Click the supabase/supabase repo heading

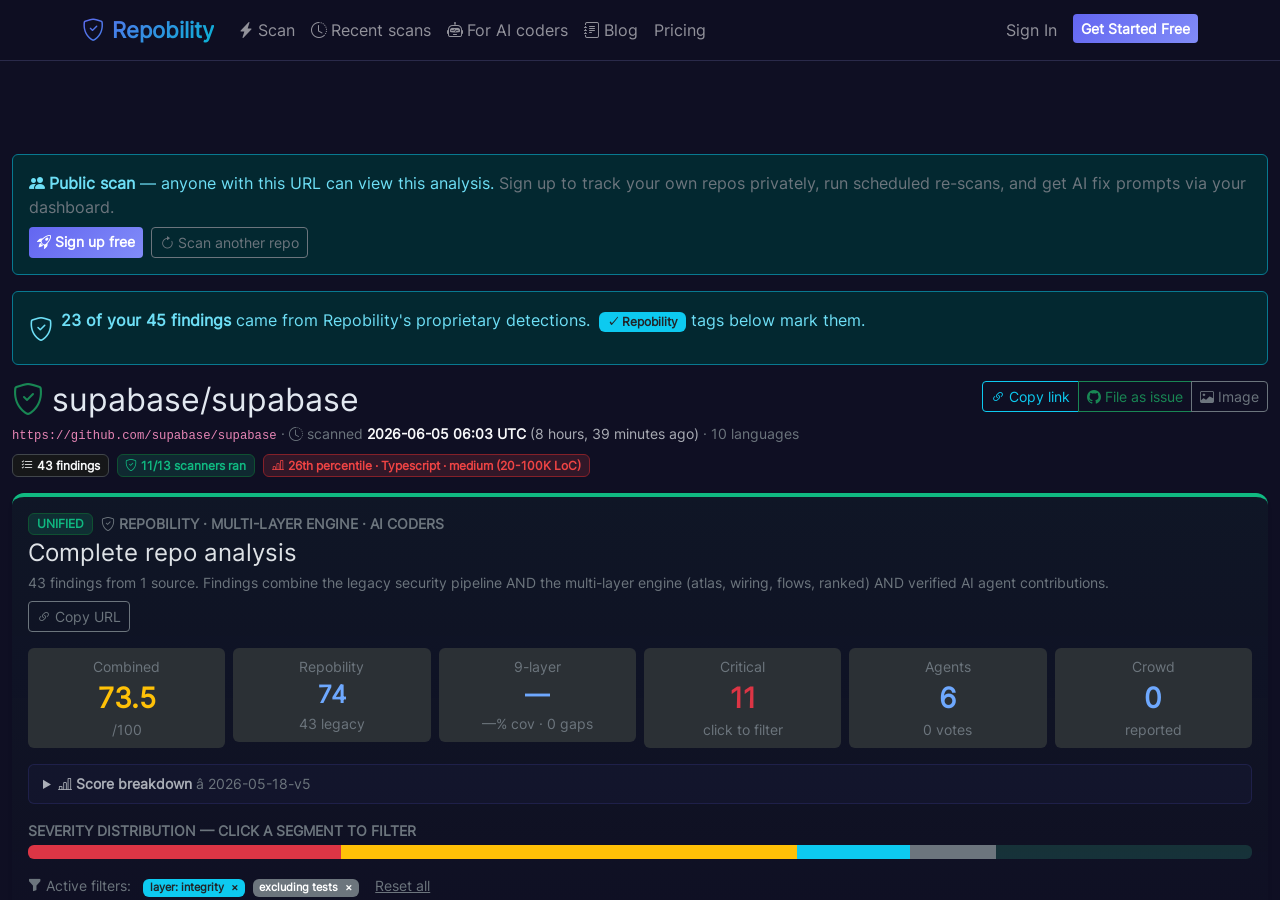[205, 400]
